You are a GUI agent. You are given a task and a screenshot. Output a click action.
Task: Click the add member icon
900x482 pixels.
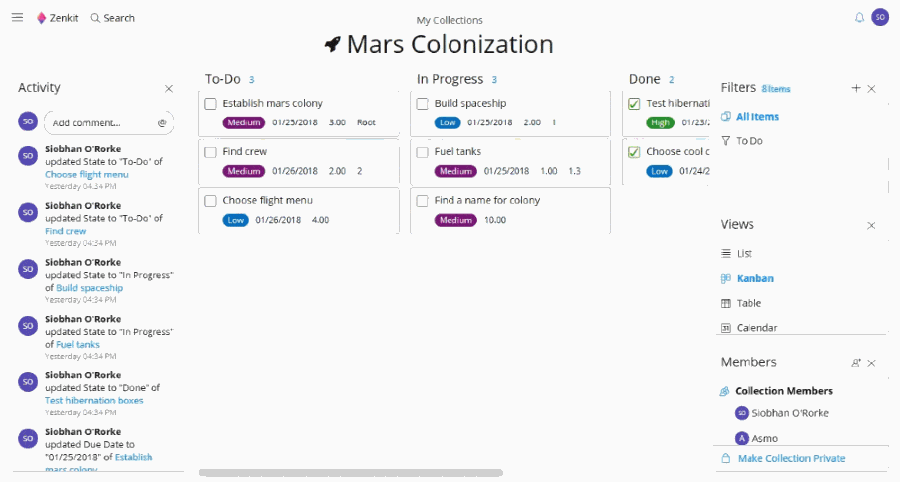pos(856,363)
